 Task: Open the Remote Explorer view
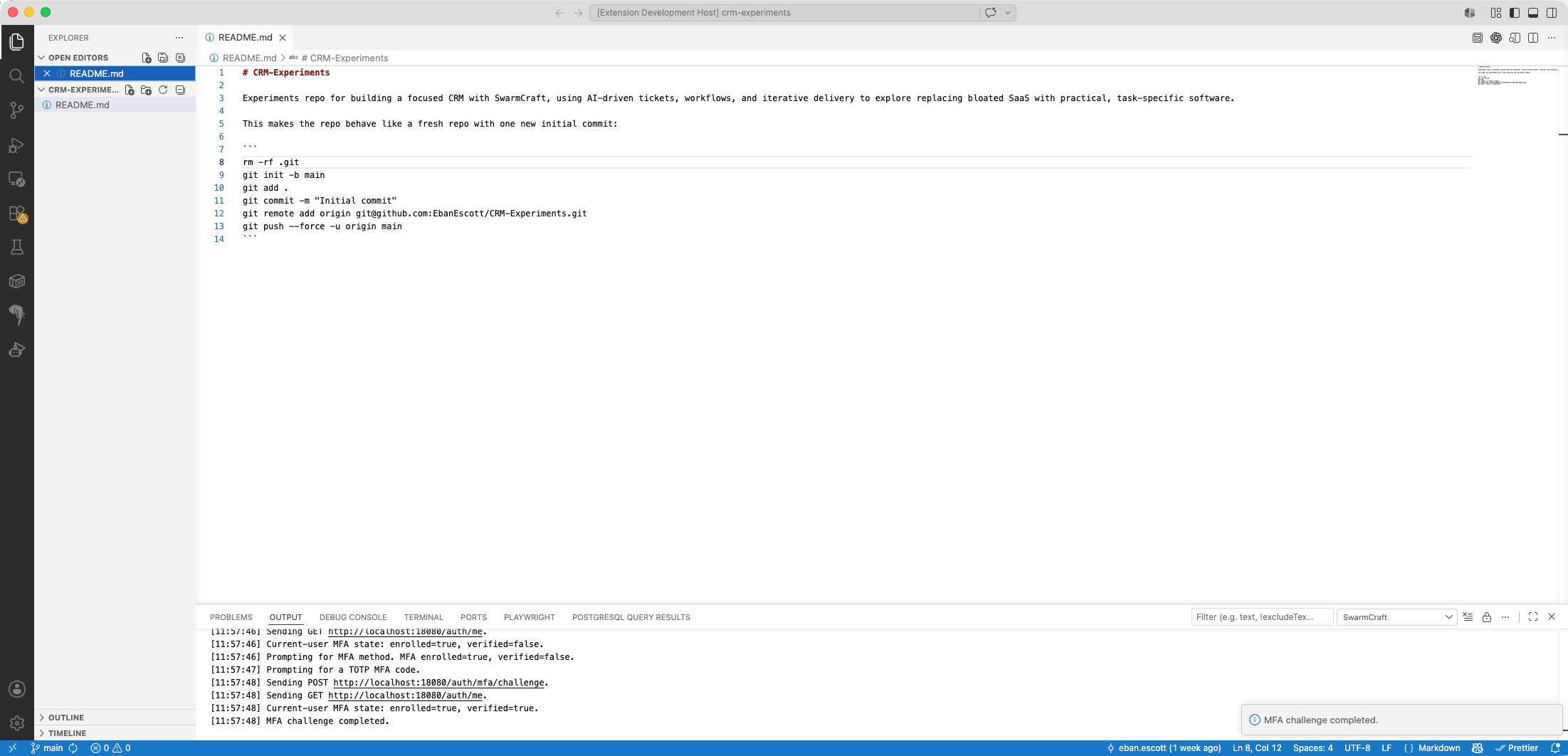coord(17,179)
